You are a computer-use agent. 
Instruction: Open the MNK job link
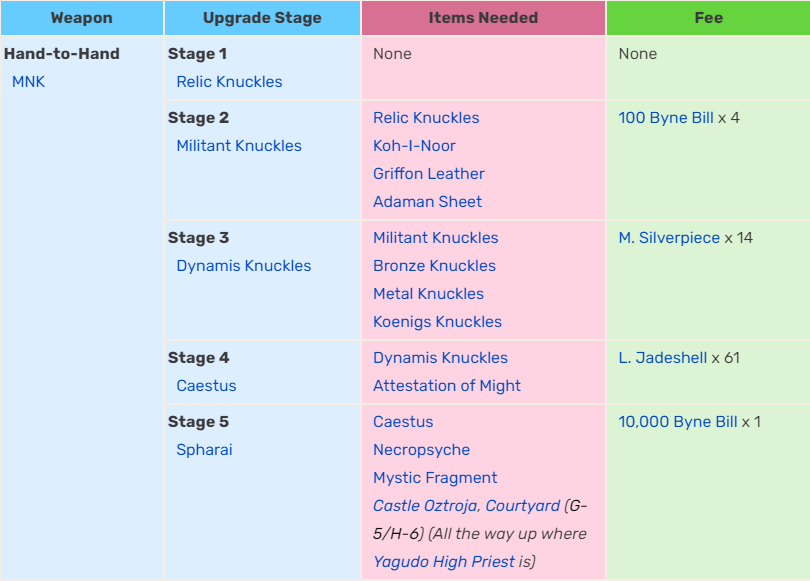[x=28, y=82]
